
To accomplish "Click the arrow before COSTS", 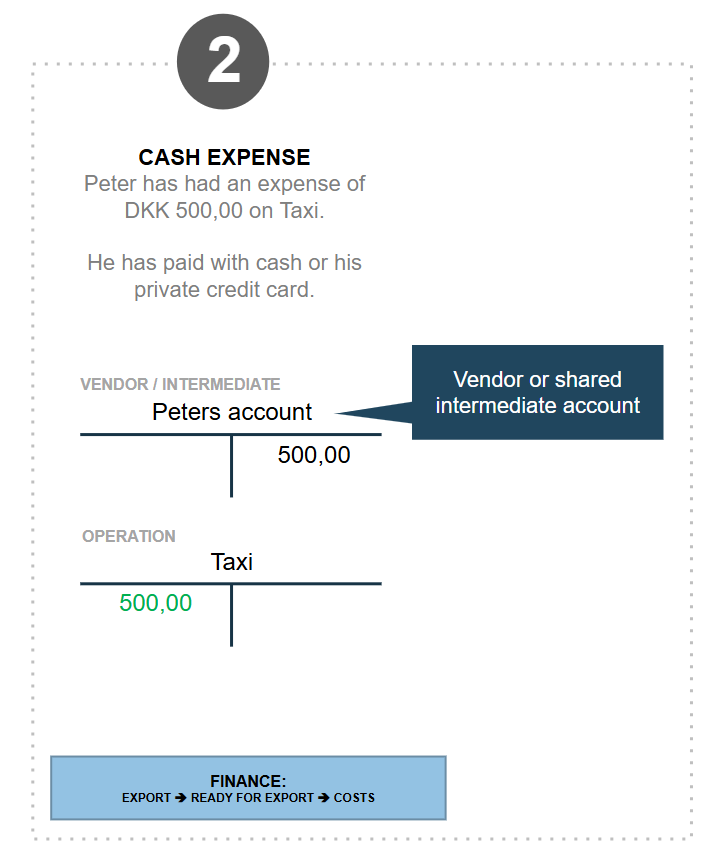I will click(324, 798).
